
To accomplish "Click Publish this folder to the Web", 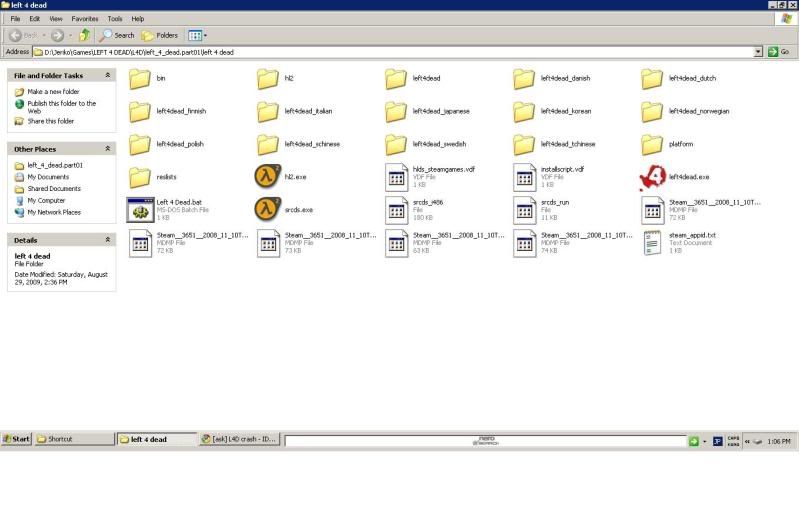I will pos(62,107).
